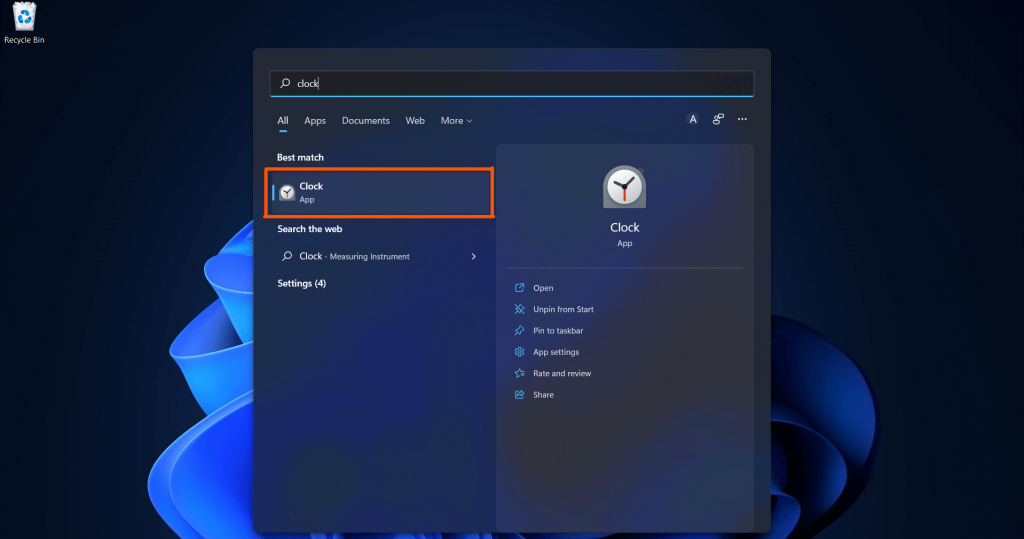Click inside the search box containing clock
Screen dimensions: 1024x539
pyautogui.click(x=511, y=84)
